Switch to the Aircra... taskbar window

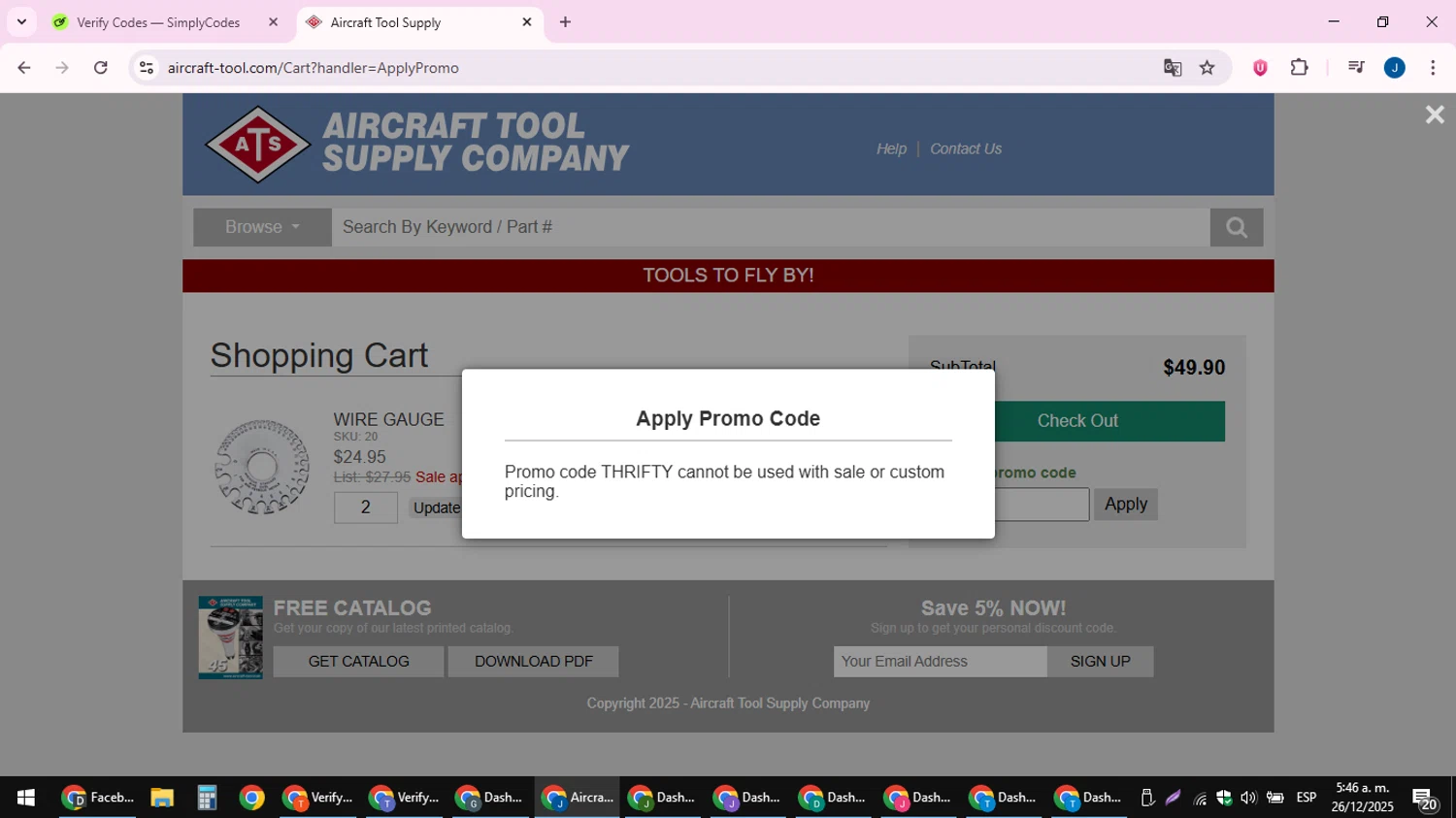click(x=577, y=798)
